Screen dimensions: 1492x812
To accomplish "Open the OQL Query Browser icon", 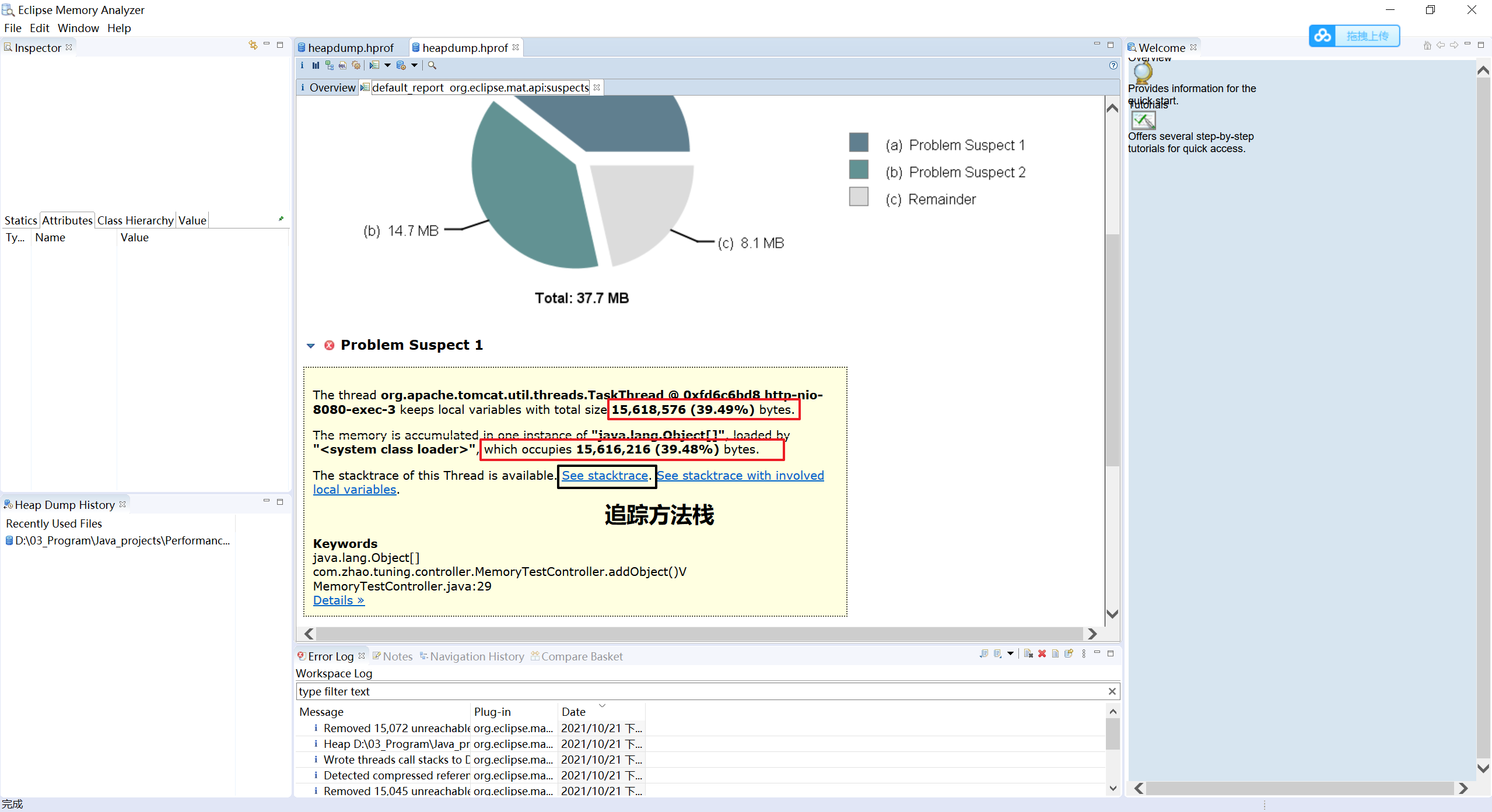I will tap(342, 65).
